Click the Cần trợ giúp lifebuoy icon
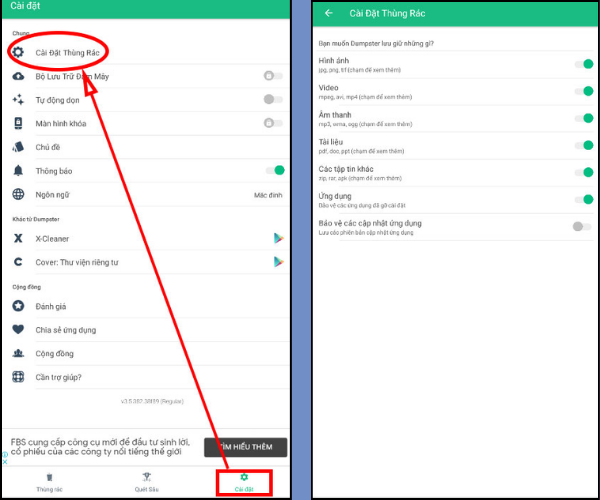Viewport: 600px width, 500px height. point(18,377)
